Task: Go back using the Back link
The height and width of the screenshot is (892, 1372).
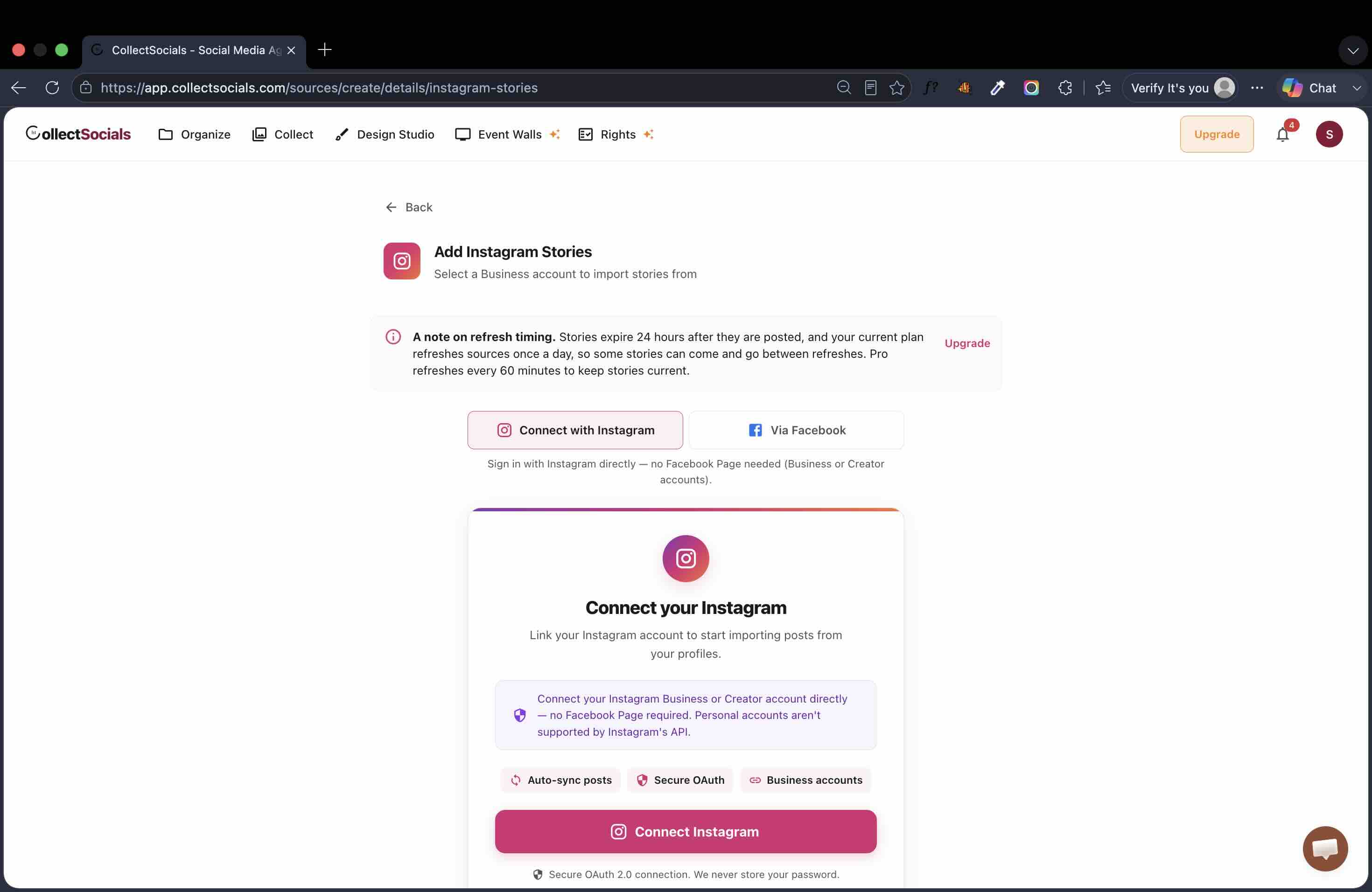Action: click(409, 207)
